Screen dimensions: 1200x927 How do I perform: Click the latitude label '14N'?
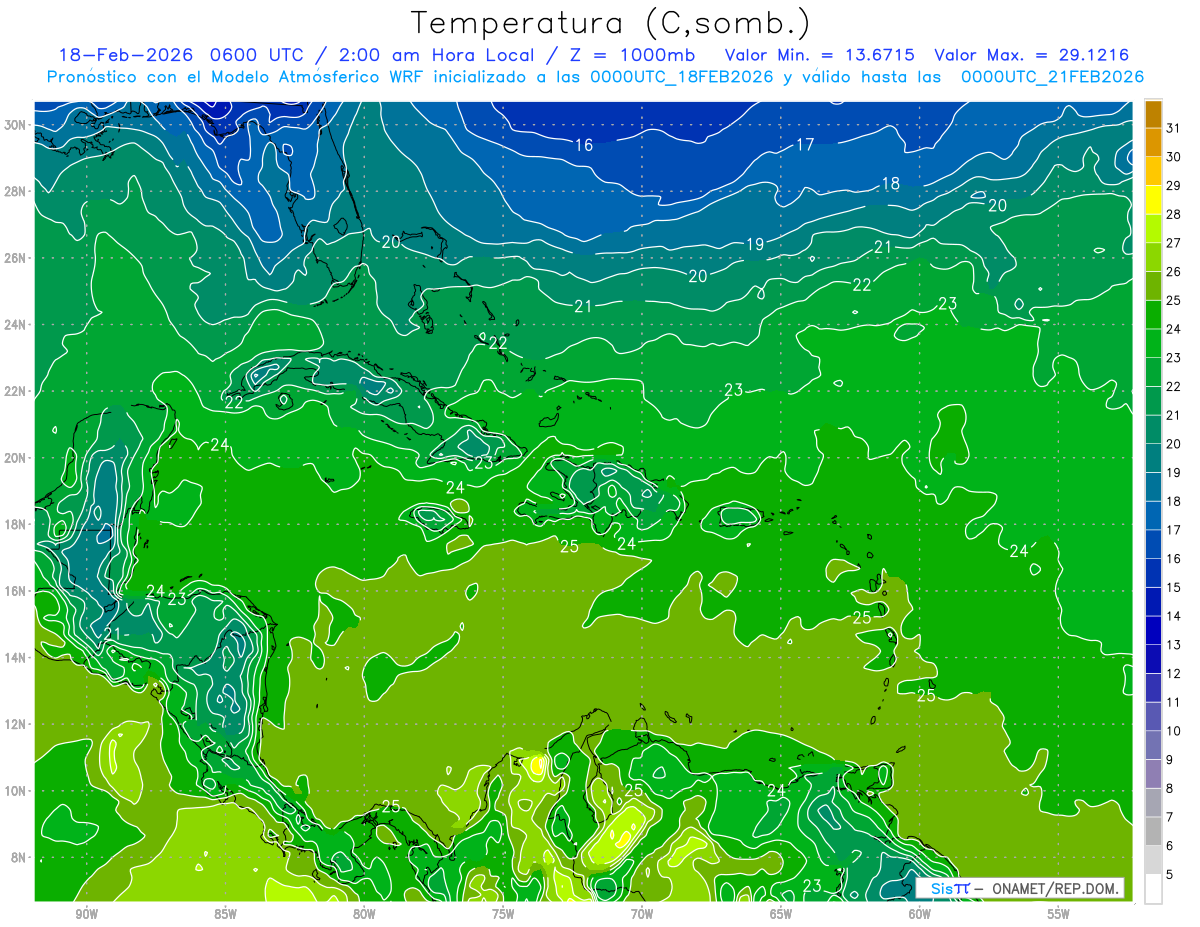(16, 658)
